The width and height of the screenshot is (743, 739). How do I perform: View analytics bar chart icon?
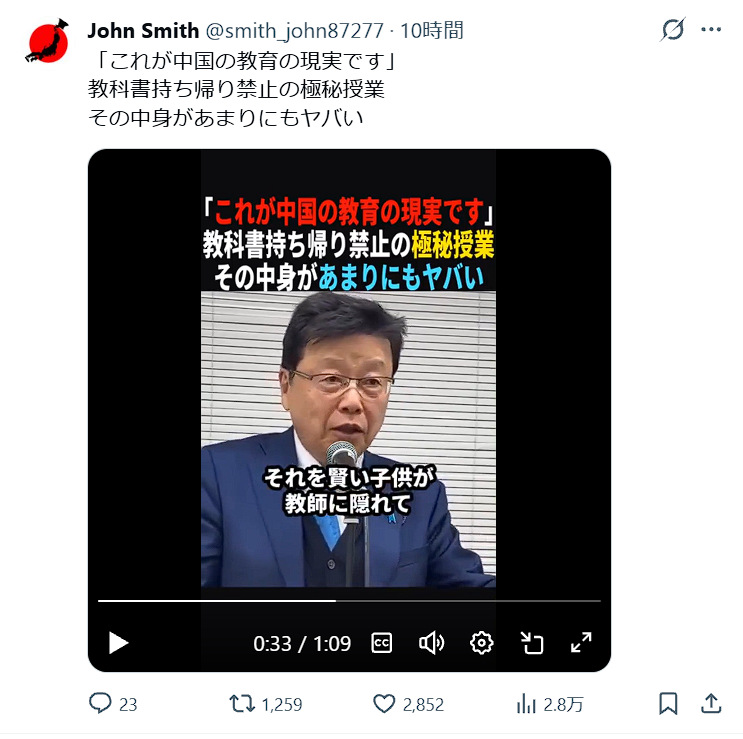(x=550, y=704)
